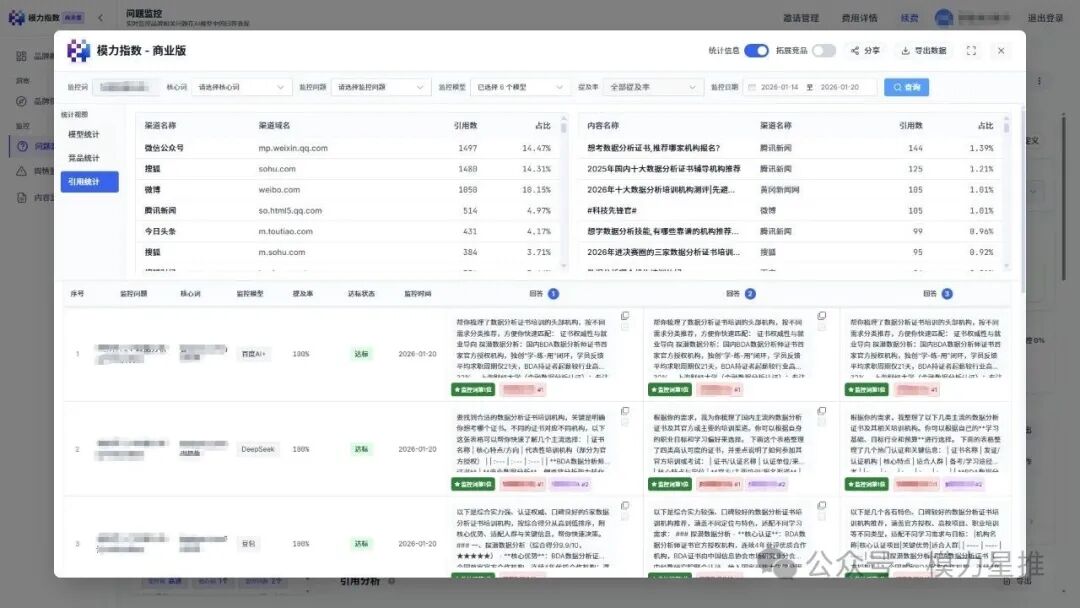Viewport: 1080px width, 608px height.
Task: Copy answer 2 of the DeepSeek row
Action: pyautogui.click(x=822, y=411)
